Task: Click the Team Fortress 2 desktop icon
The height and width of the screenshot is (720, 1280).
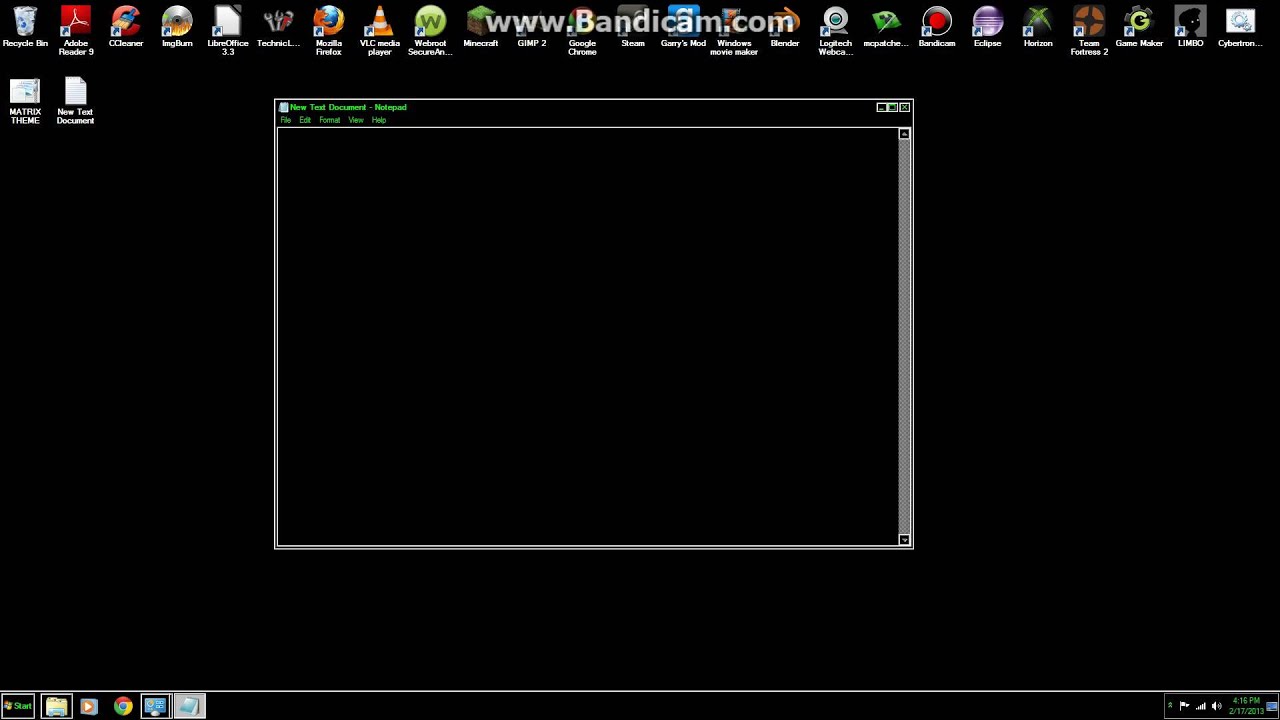Action: tap(1089, 31)
